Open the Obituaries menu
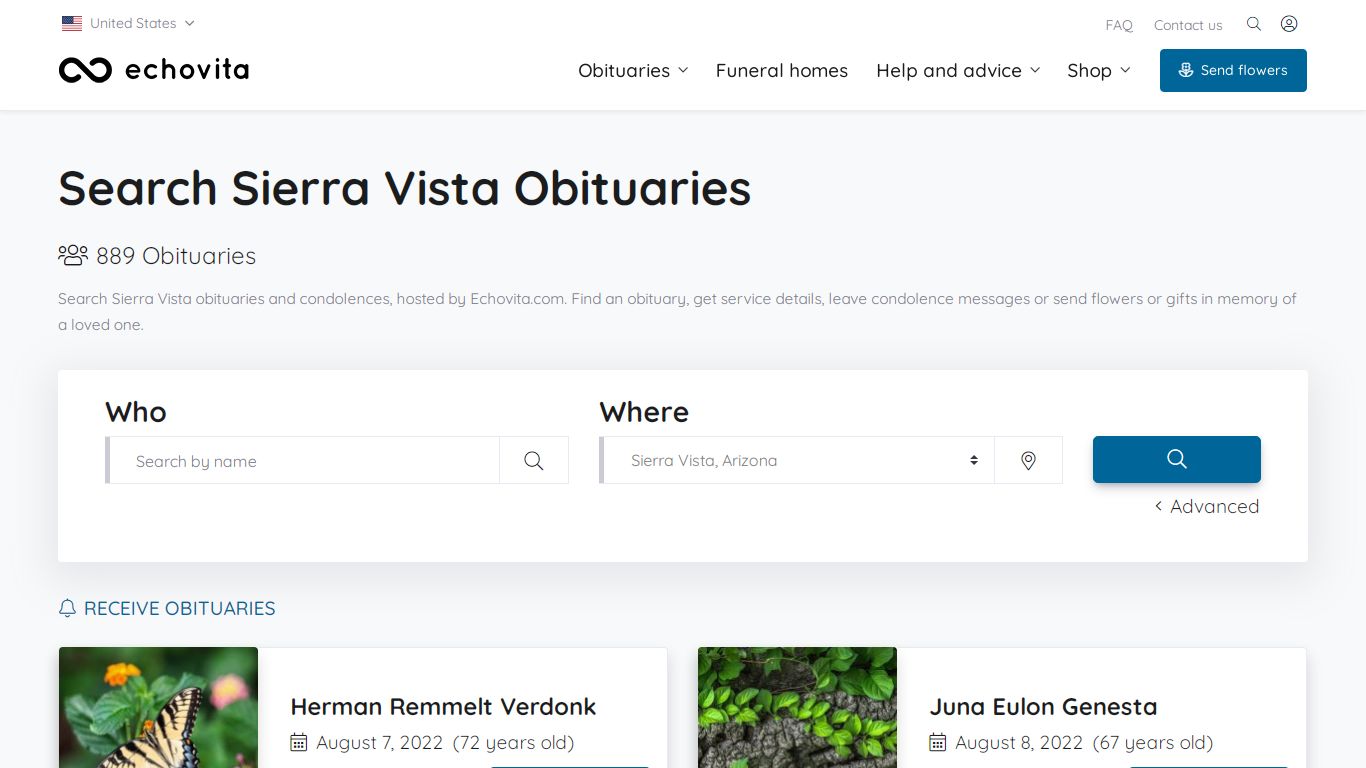Viewport: 1366px width, 768px height. coord(633,70)
